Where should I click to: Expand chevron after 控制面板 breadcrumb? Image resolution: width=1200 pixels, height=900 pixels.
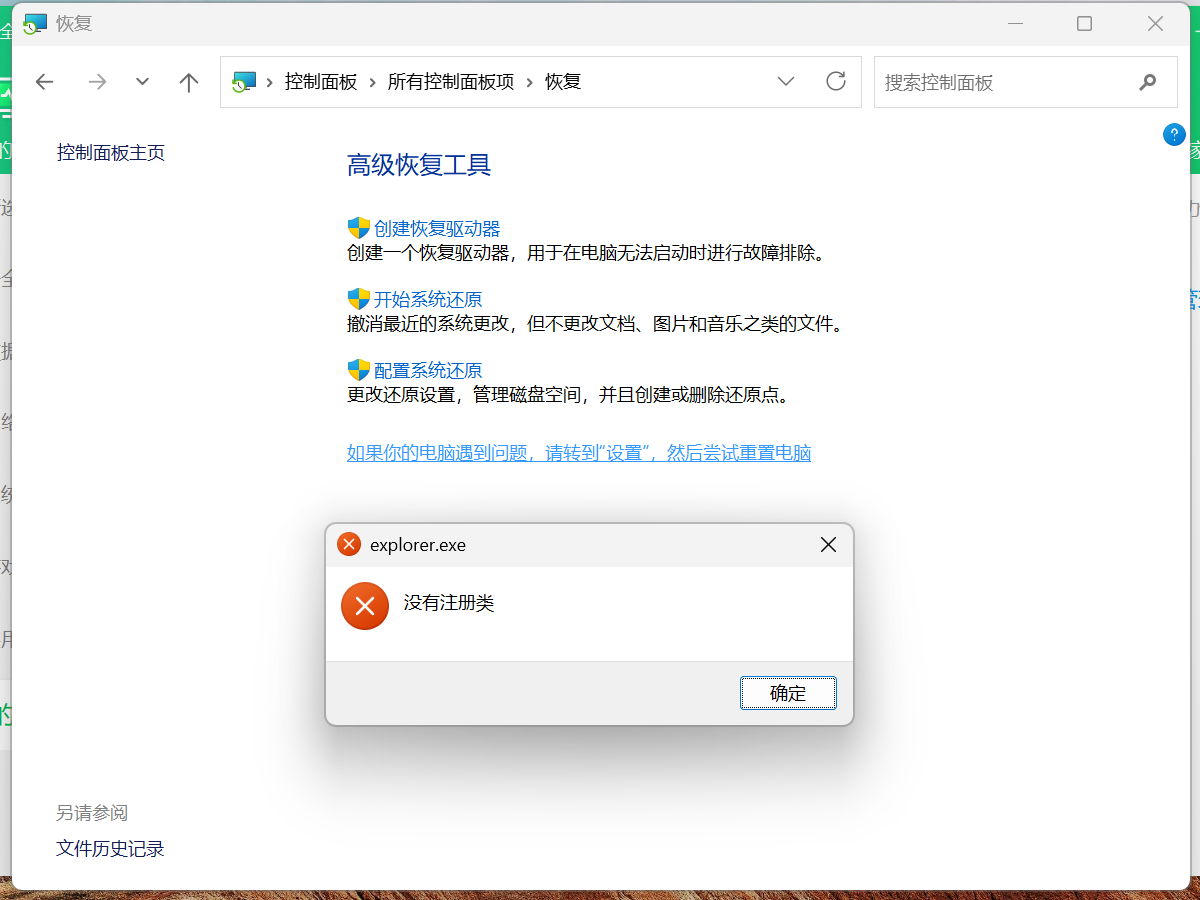point(373,82)
